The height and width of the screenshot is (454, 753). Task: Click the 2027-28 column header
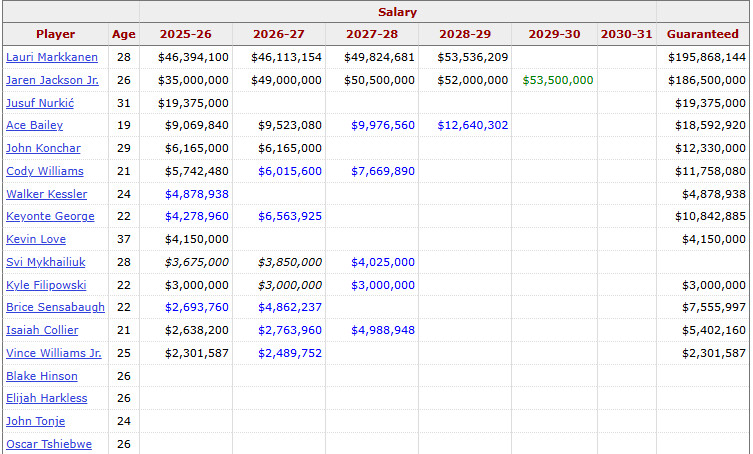pyautogui.click(x=372, y=34)
